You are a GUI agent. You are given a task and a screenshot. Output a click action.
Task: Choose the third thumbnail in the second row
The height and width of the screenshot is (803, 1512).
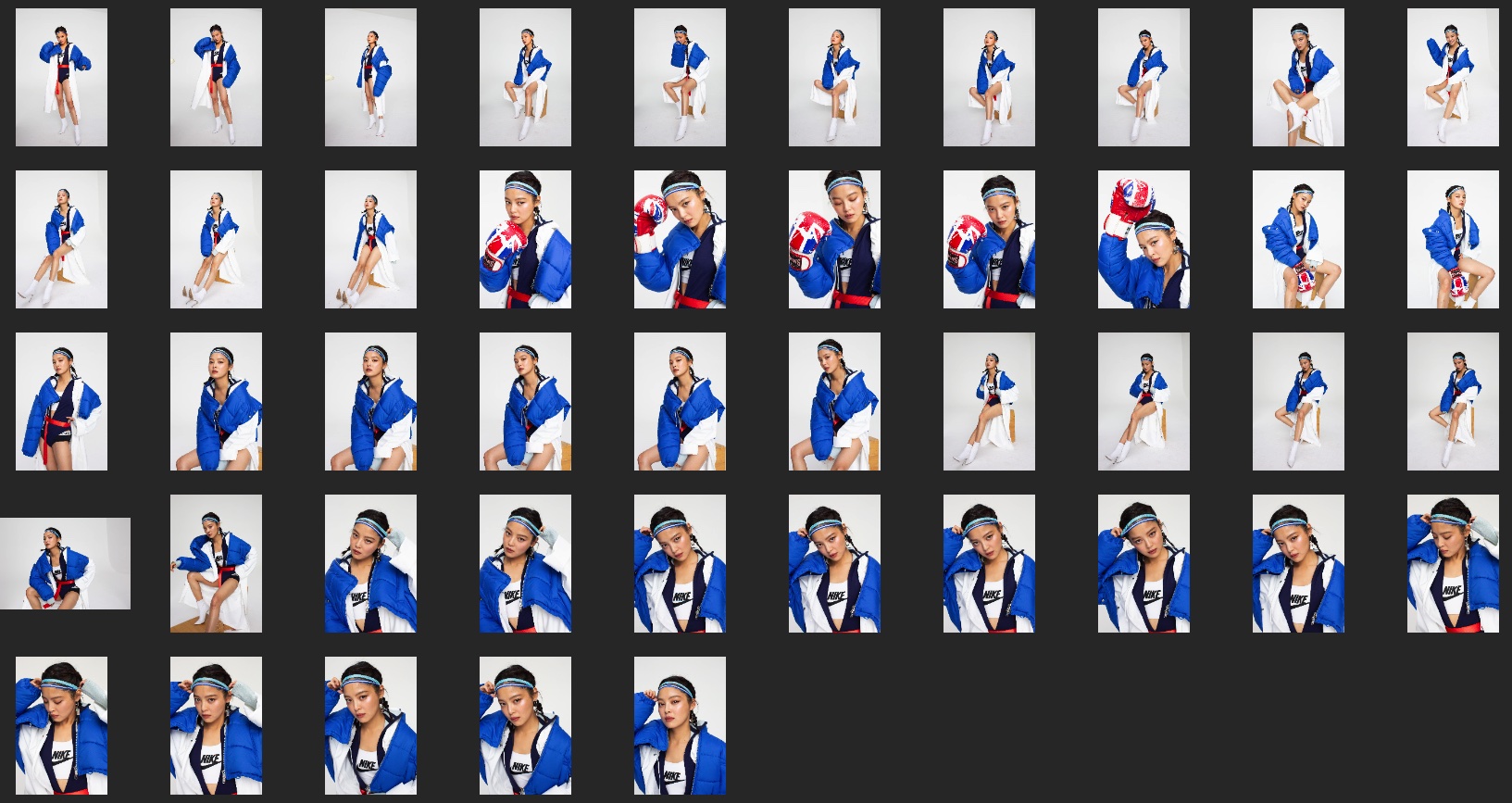370,239
